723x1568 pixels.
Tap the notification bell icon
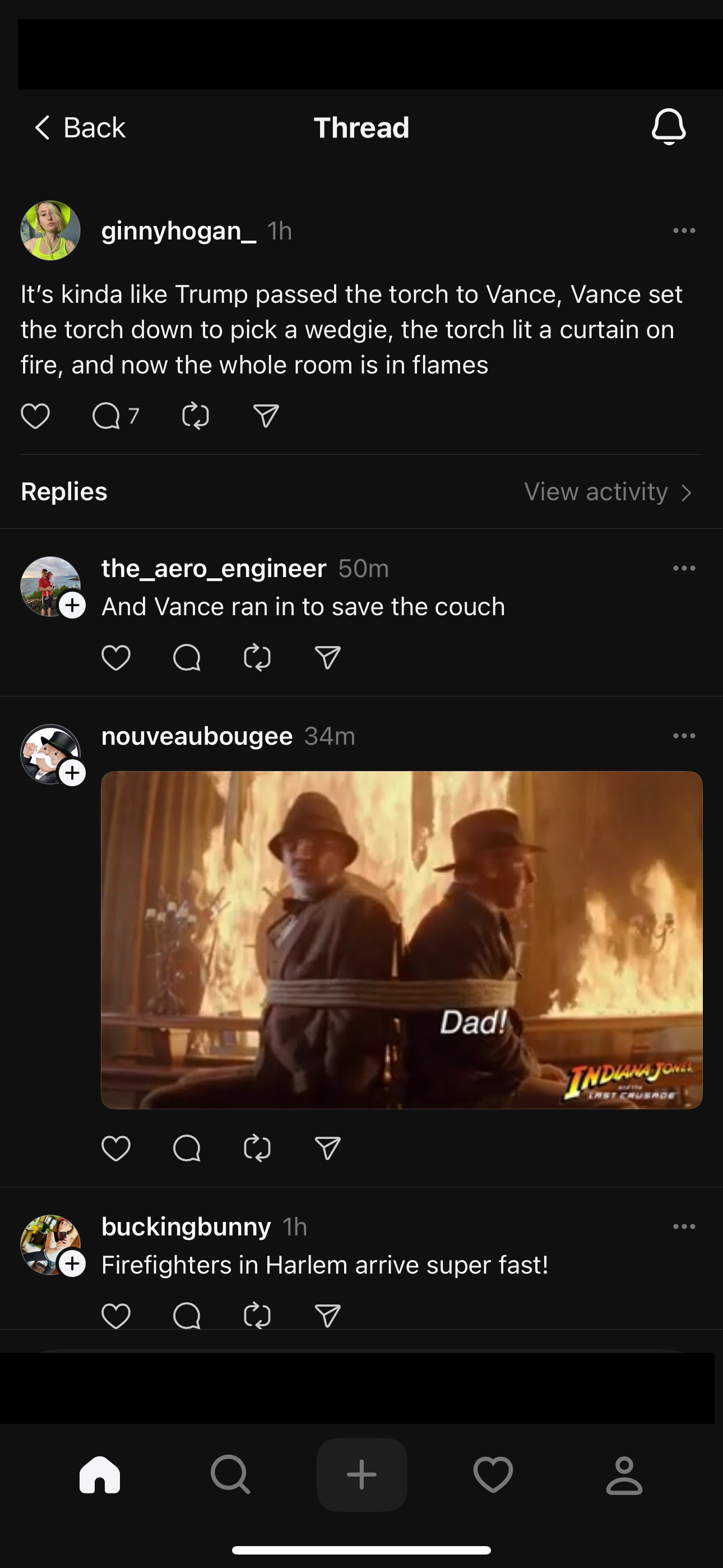pyautogui.click(x=668, y=127)
